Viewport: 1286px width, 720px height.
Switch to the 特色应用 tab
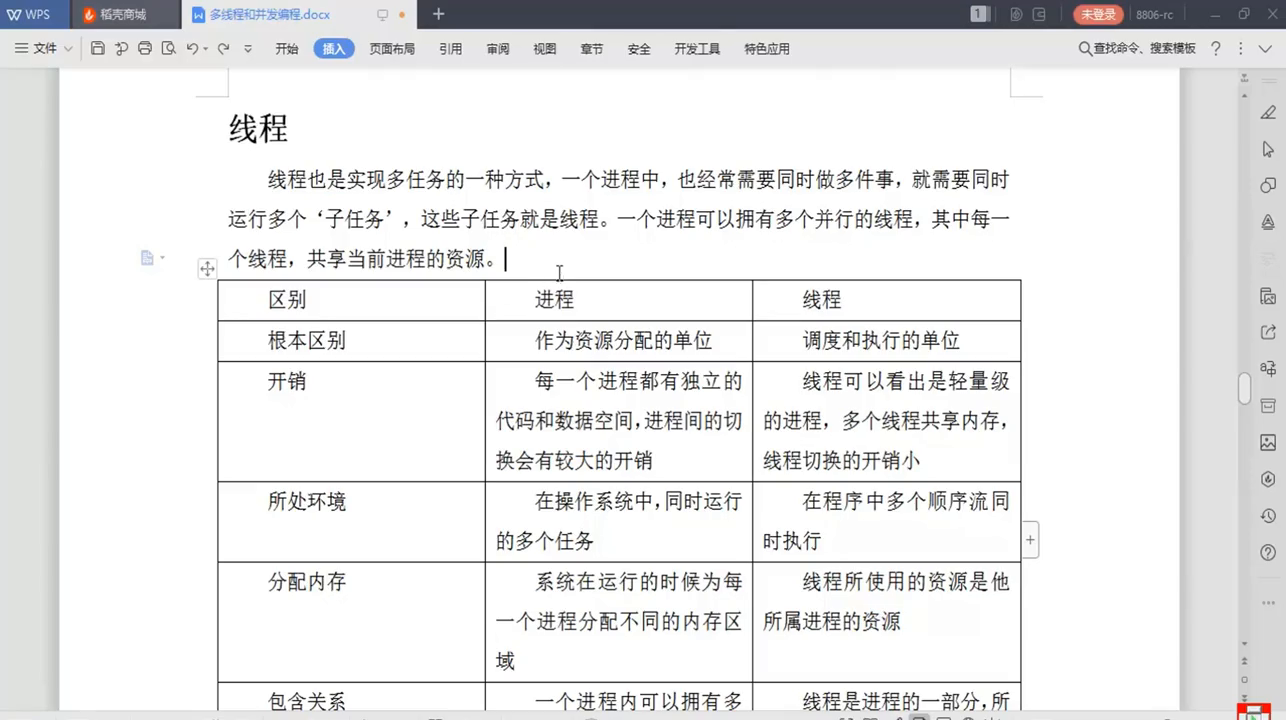coord(767,49)
